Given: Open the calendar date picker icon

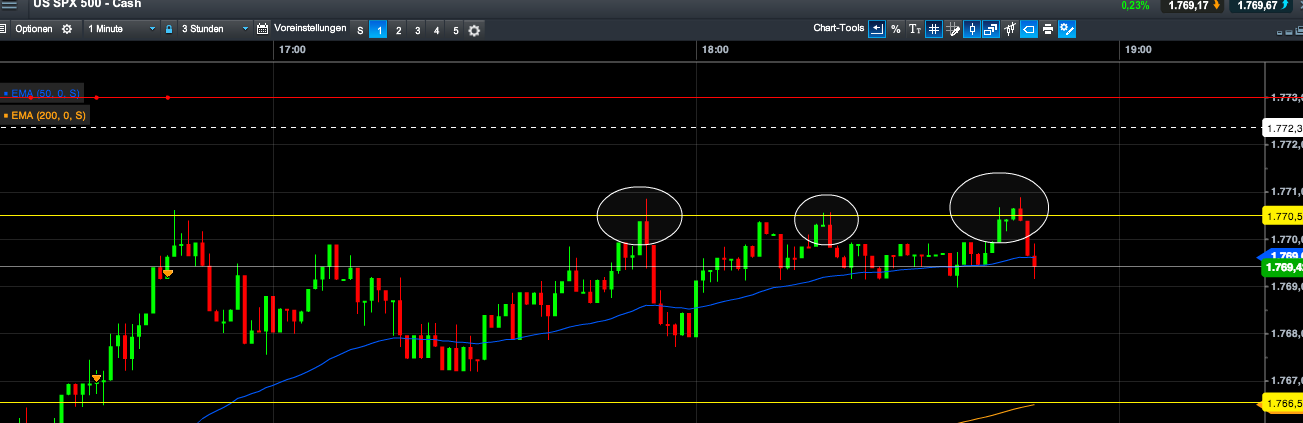Looking at the screenshot, I should [x=263, y=29].
